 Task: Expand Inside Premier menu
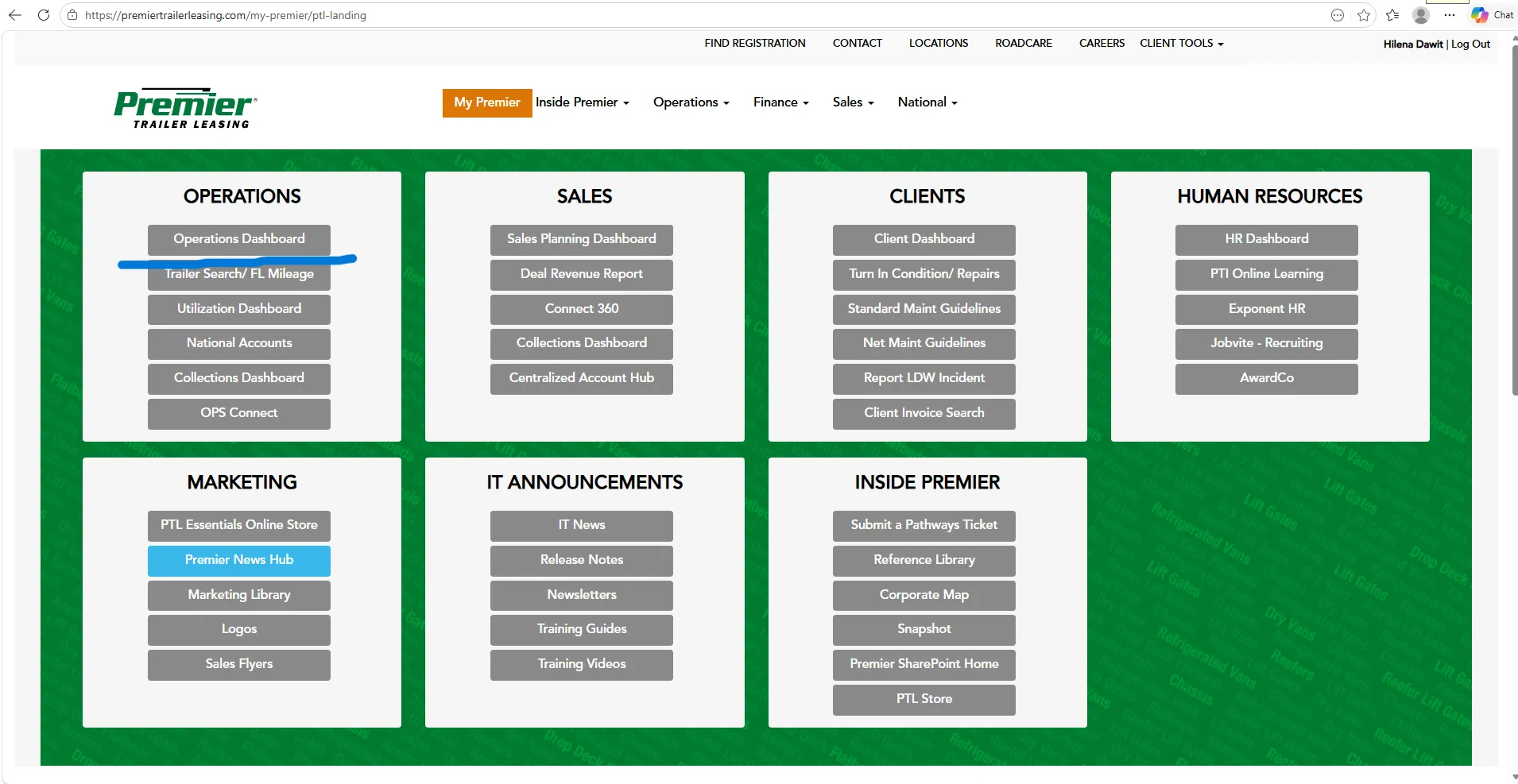582,102
